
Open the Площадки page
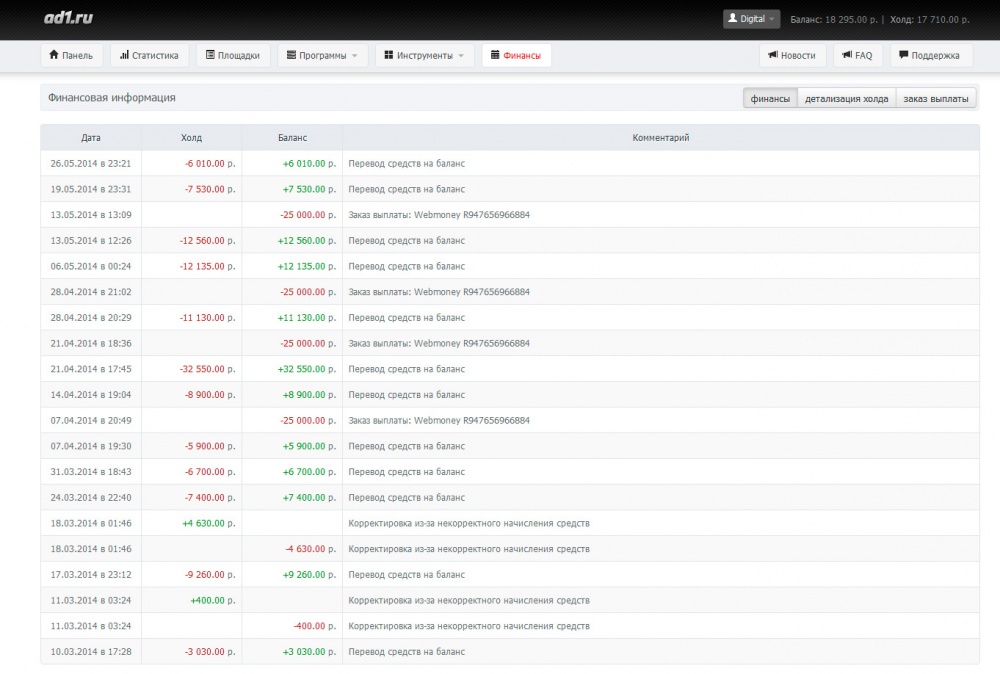point(233,55)
